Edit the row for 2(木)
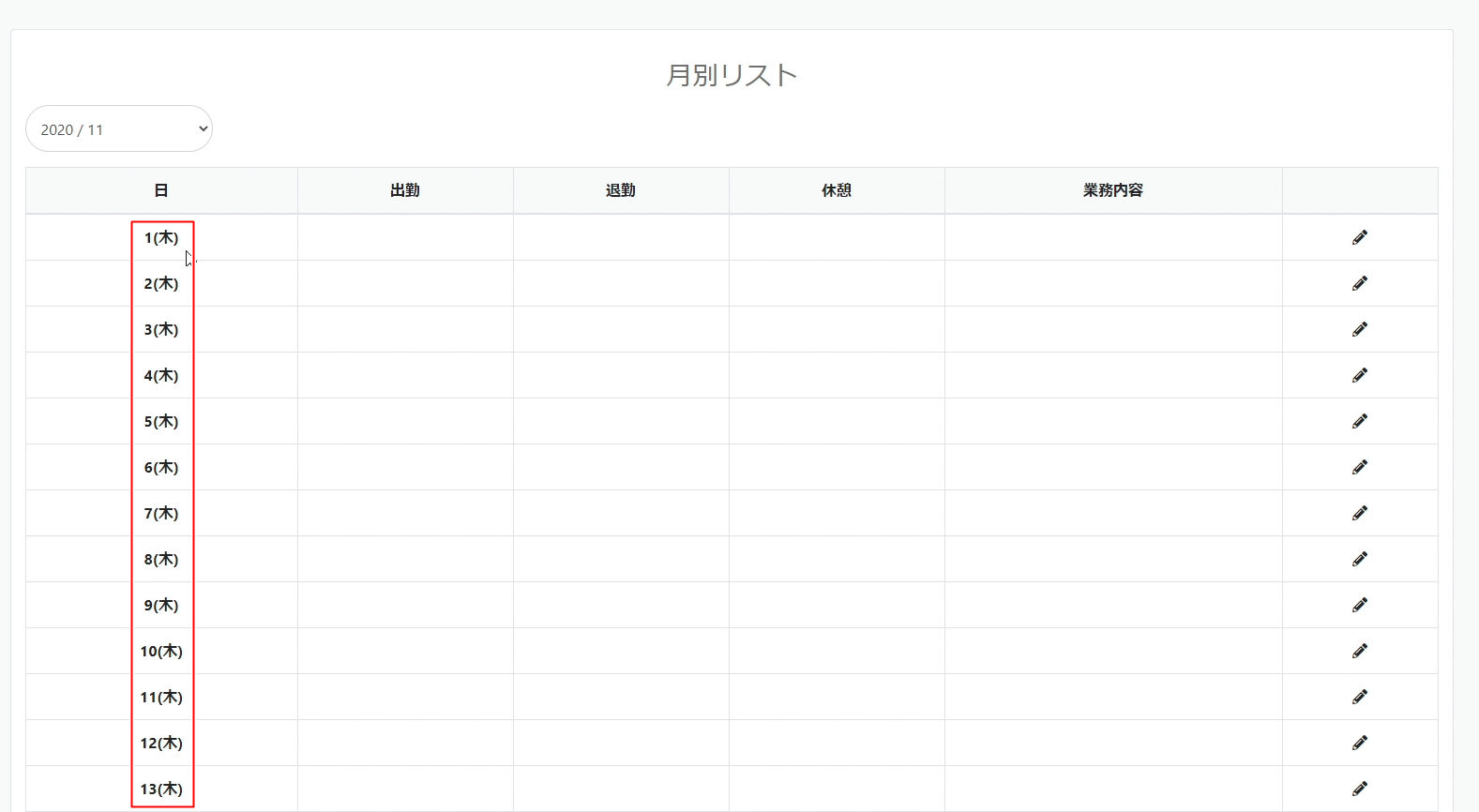This screenshot has width=1479, height=812. pyautogui.click(x=1360, y=283)
